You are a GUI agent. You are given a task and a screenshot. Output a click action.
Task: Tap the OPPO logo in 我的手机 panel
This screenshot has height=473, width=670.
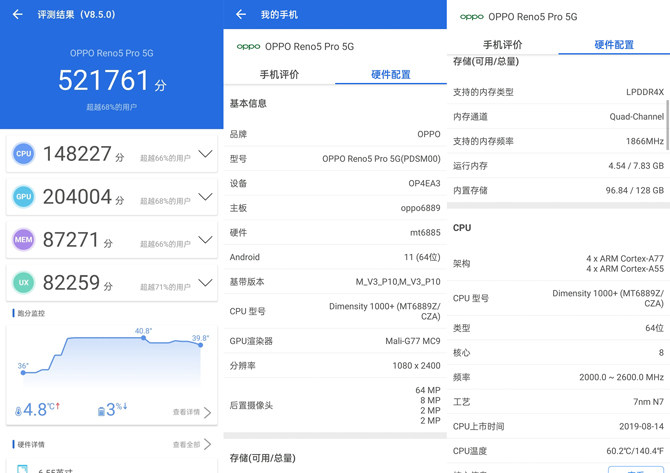tap(248, 47)
